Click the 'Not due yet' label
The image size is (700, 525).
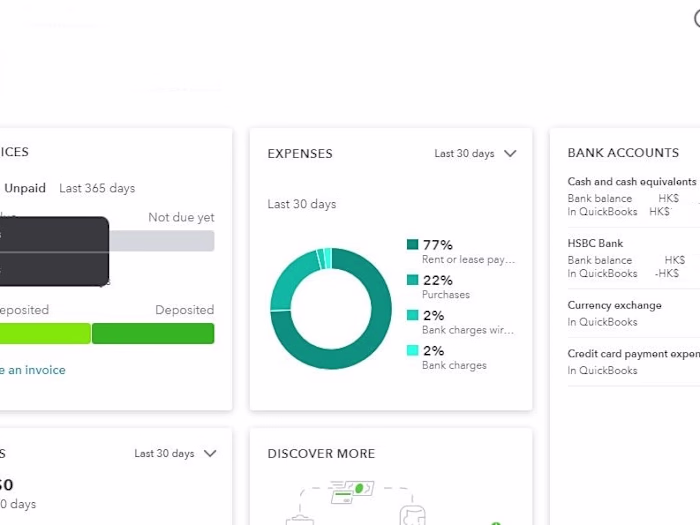click(181, 217)
